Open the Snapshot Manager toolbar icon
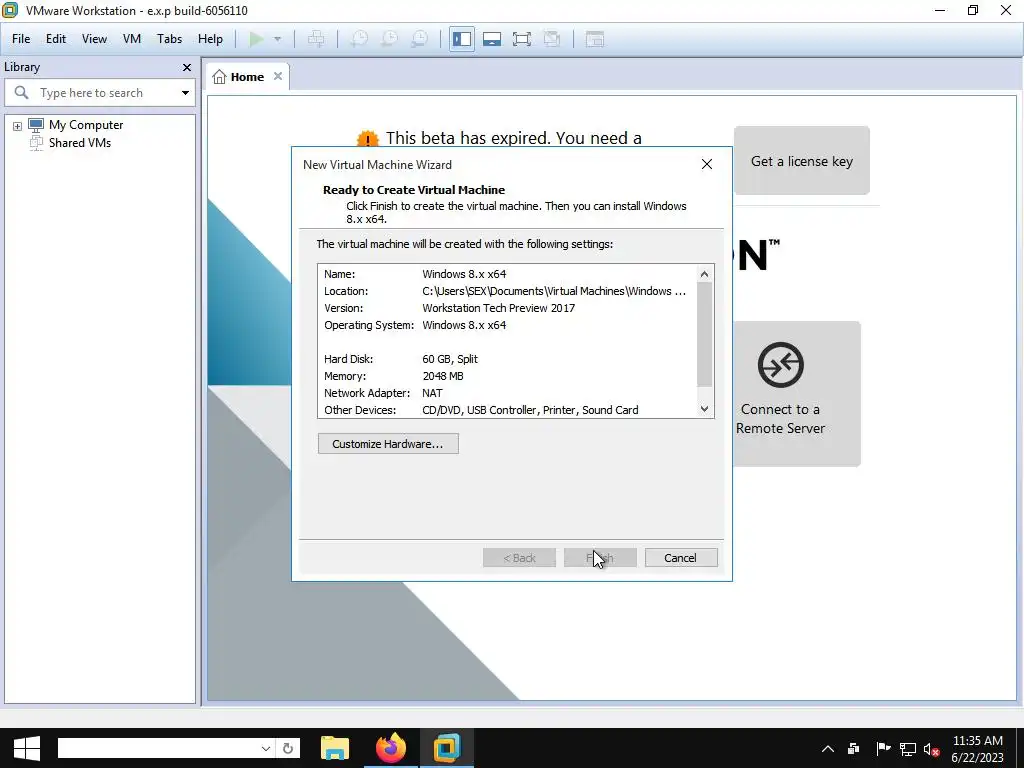The height and width of the screenshot is (768, 1024). (419, 39)
